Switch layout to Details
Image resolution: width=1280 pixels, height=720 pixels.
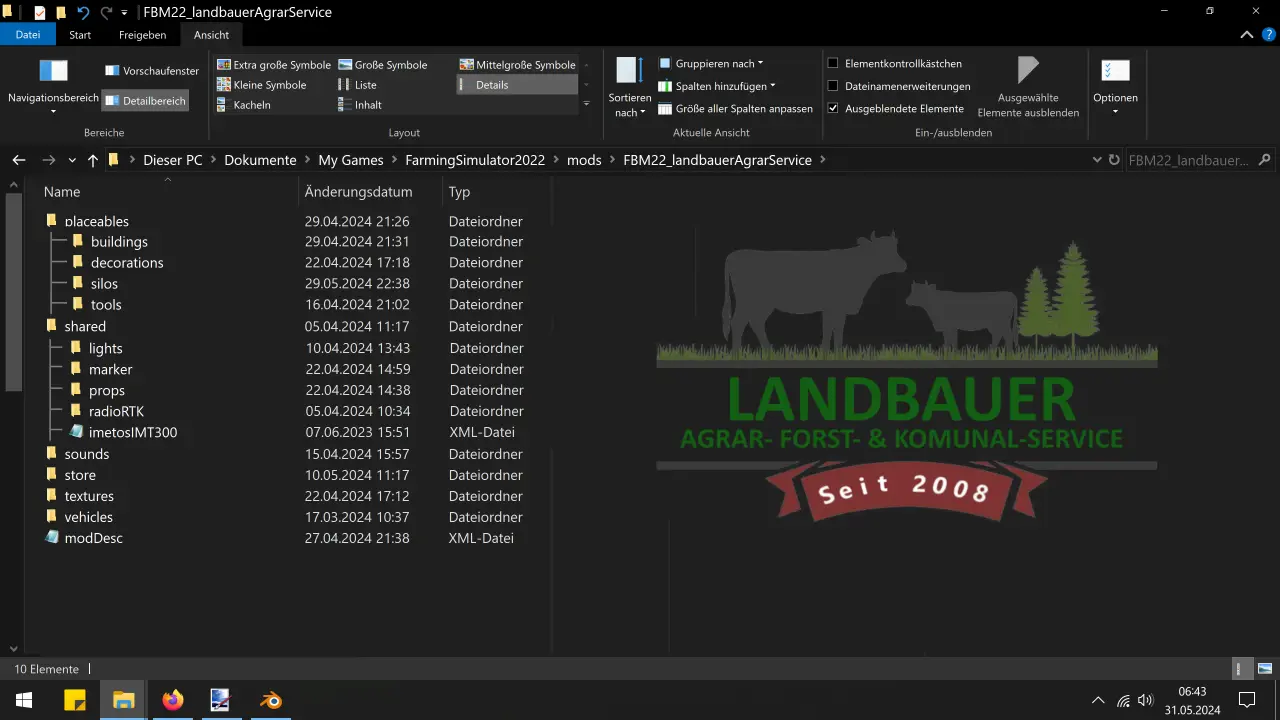pos(517,85)
